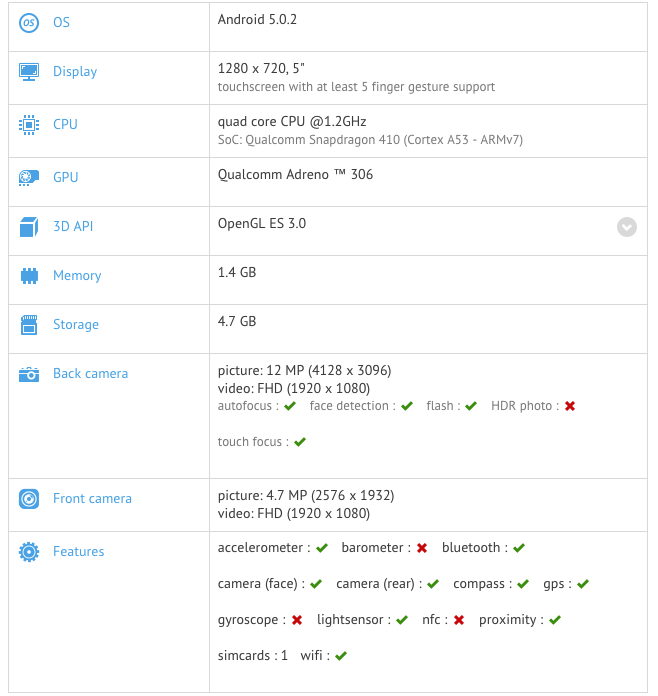This screenshot has width=658, height=696.
Task: Click the Display monitor icon
Action: click(29, 71)
